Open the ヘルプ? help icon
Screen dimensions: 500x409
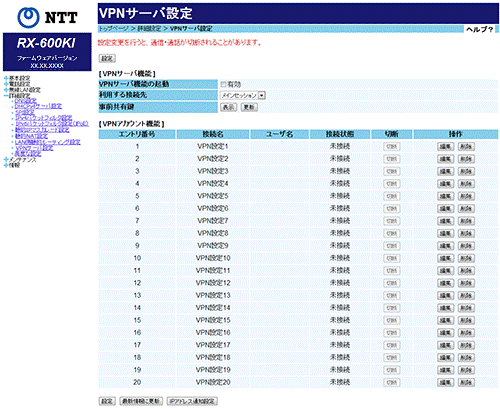(480, 29)
